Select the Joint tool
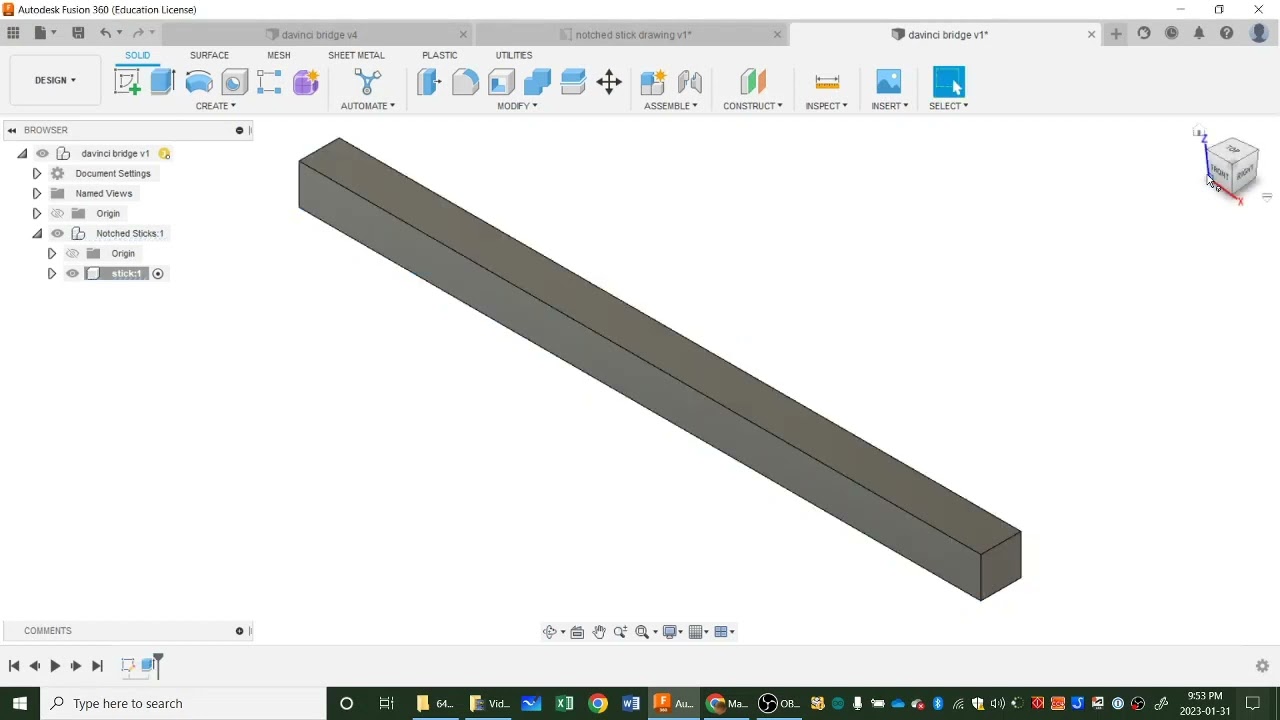 pos(689,82)
